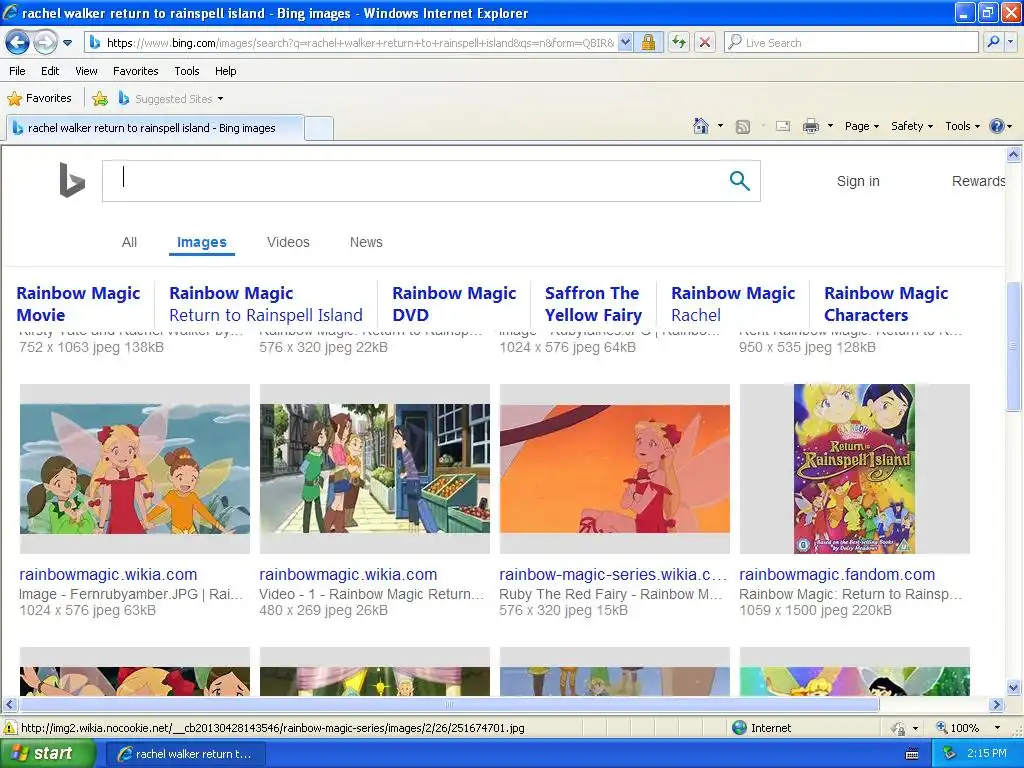Submit search with Bing magnifier icon
1024x768 pixels.
[x=739, y=181]
